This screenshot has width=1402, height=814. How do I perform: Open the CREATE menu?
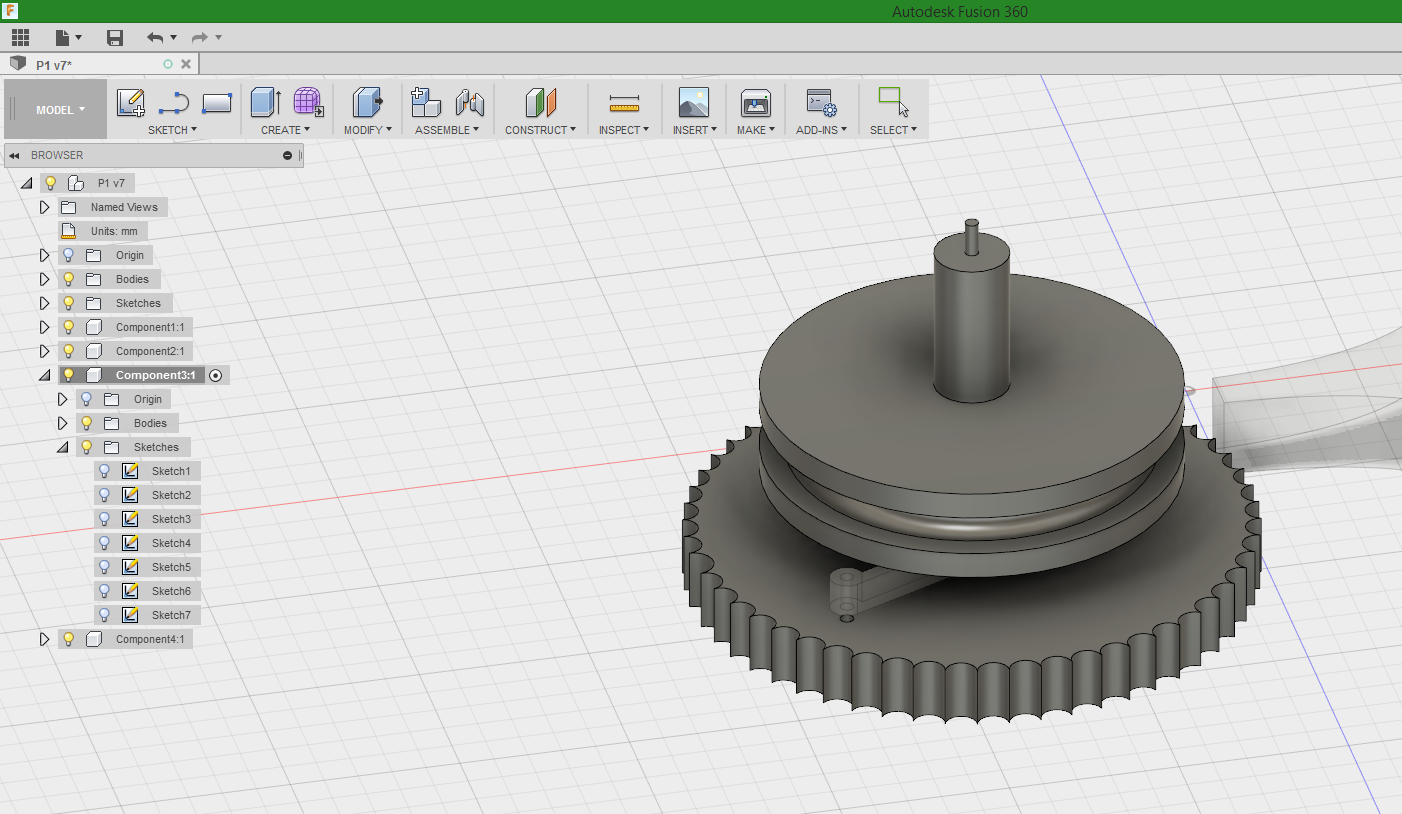pos(285,130)
